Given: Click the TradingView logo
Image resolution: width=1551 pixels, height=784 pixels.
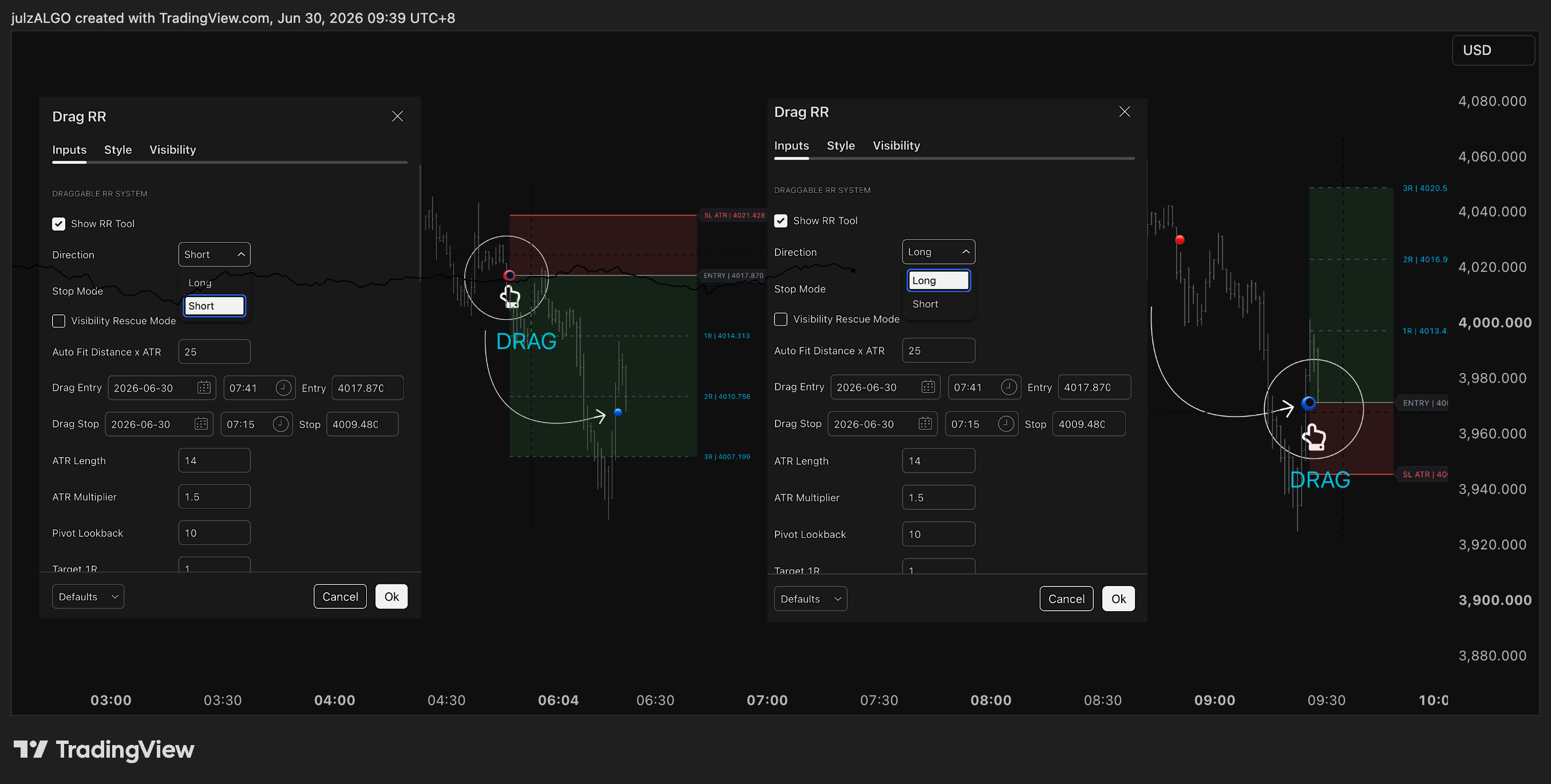Looking at the screenshot, I should tap(104, 749).
